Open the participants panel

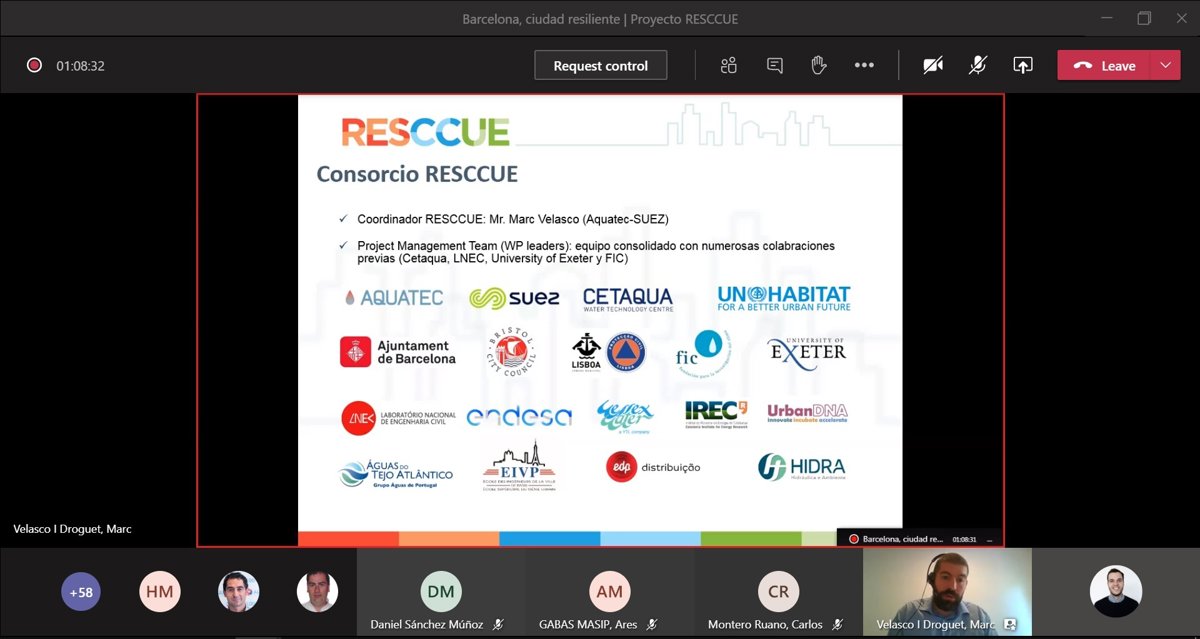click(x=728, y=66)
